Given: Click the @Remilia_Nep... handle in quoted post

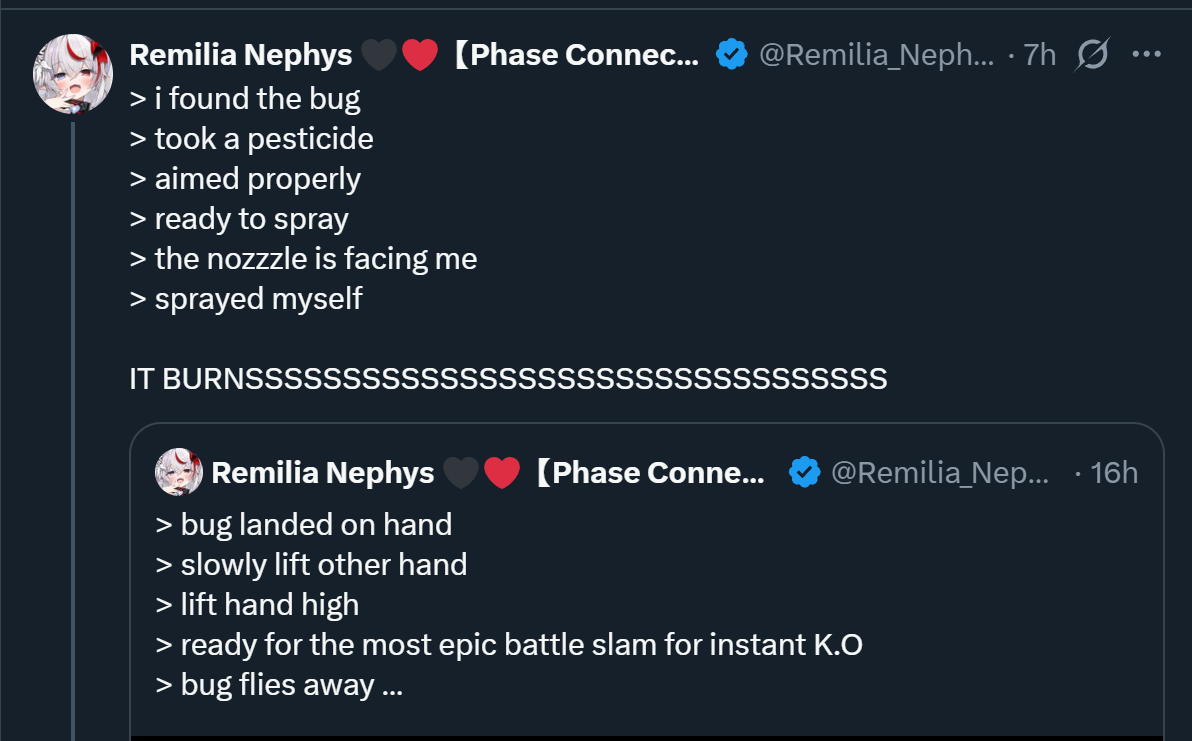Looking at the screenshot, I should coord(939,472).
